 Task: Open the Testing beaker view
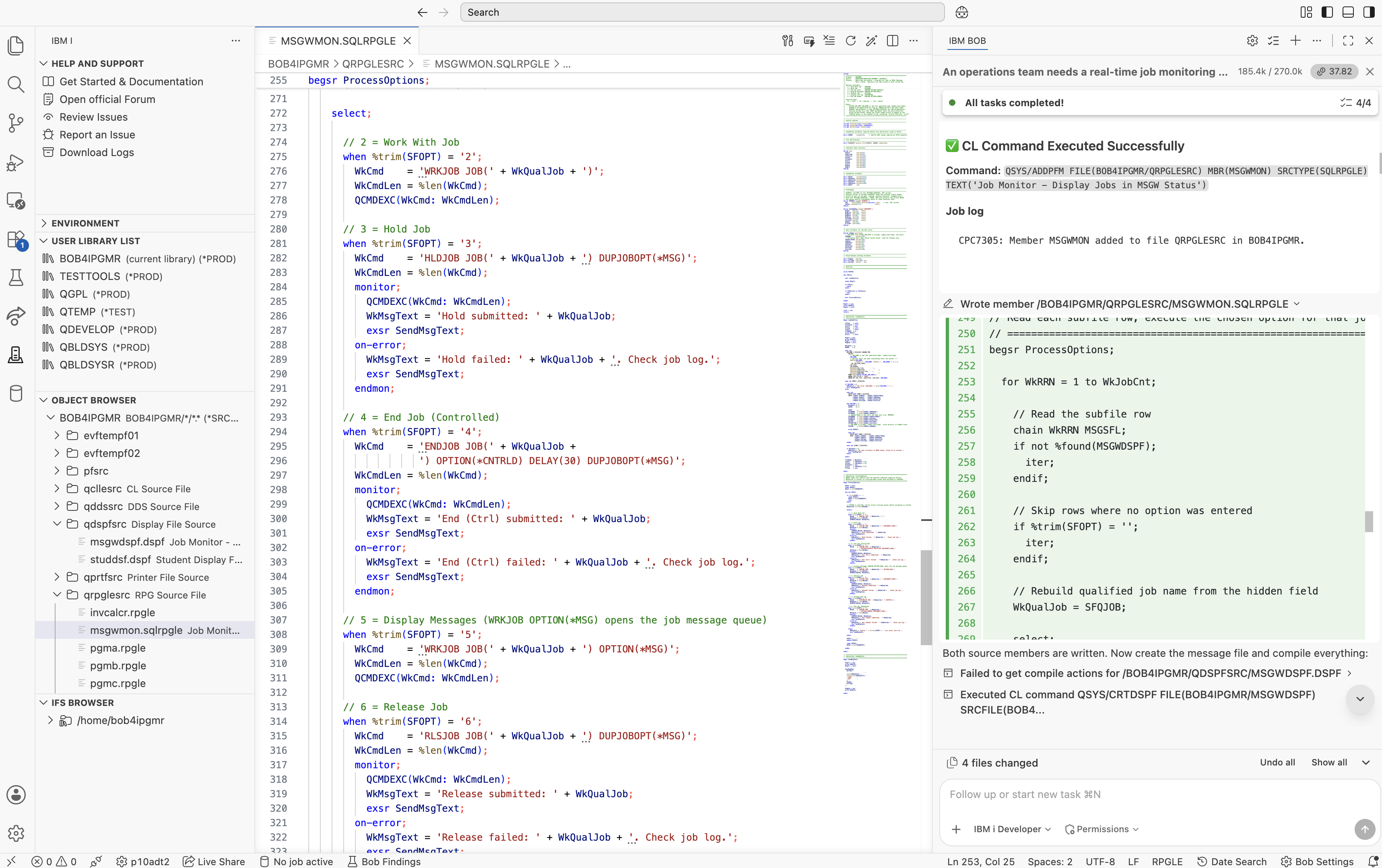16,278
